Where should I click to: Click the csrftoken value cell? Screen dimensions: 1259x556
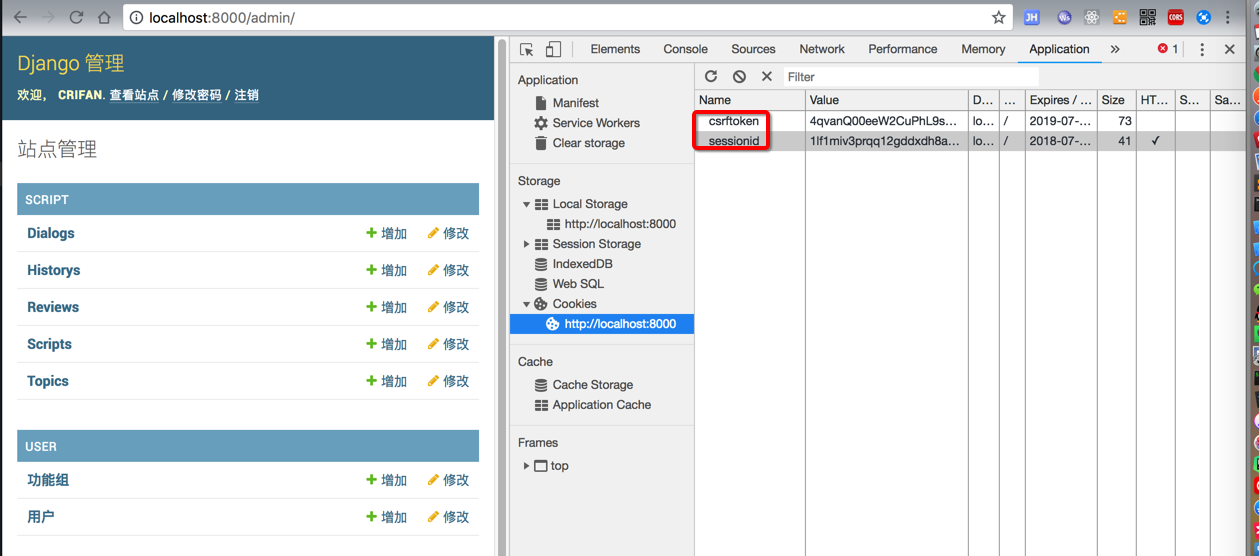[x=886, y=121]
